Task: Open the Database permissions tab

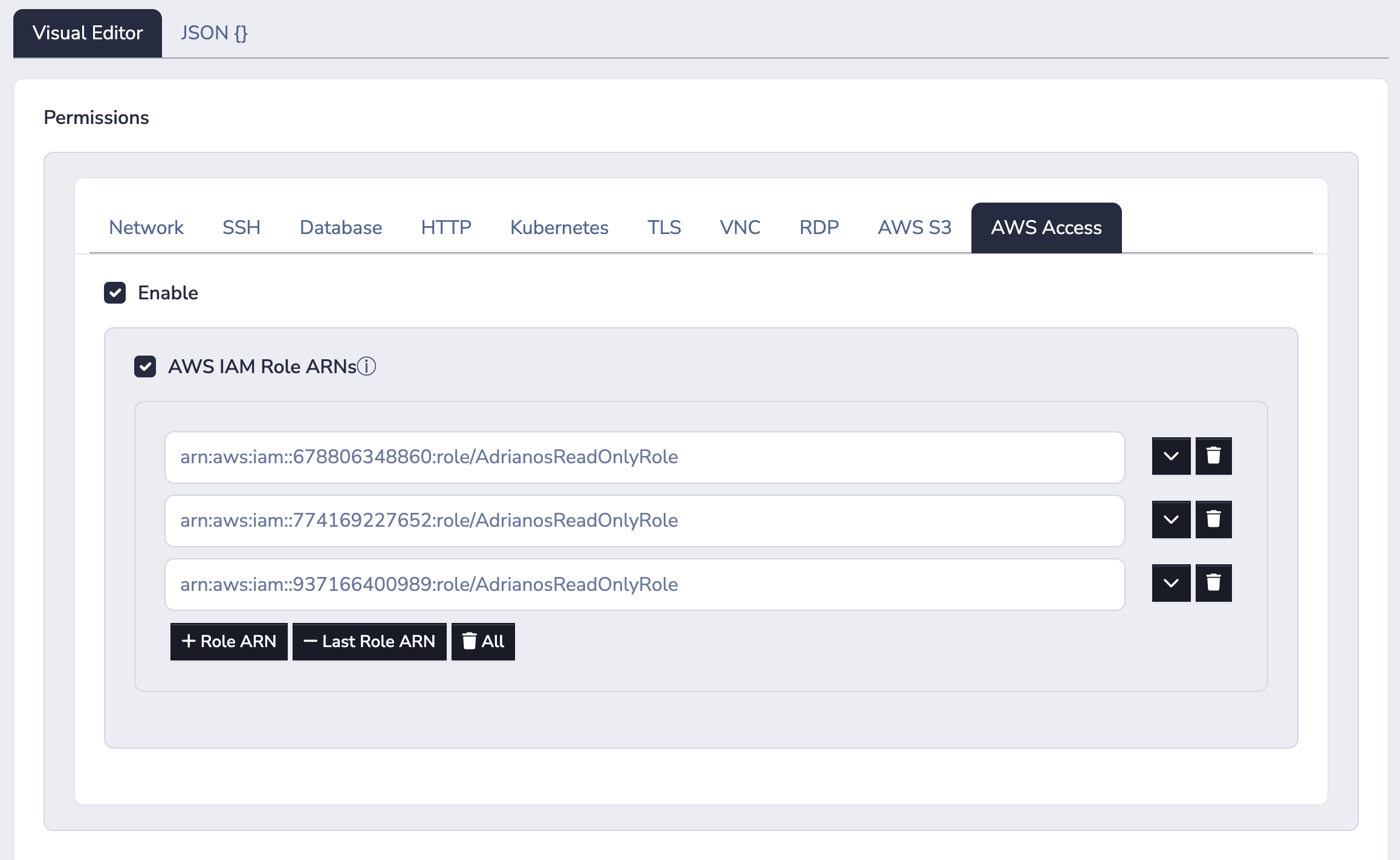Action: (340, 227)
